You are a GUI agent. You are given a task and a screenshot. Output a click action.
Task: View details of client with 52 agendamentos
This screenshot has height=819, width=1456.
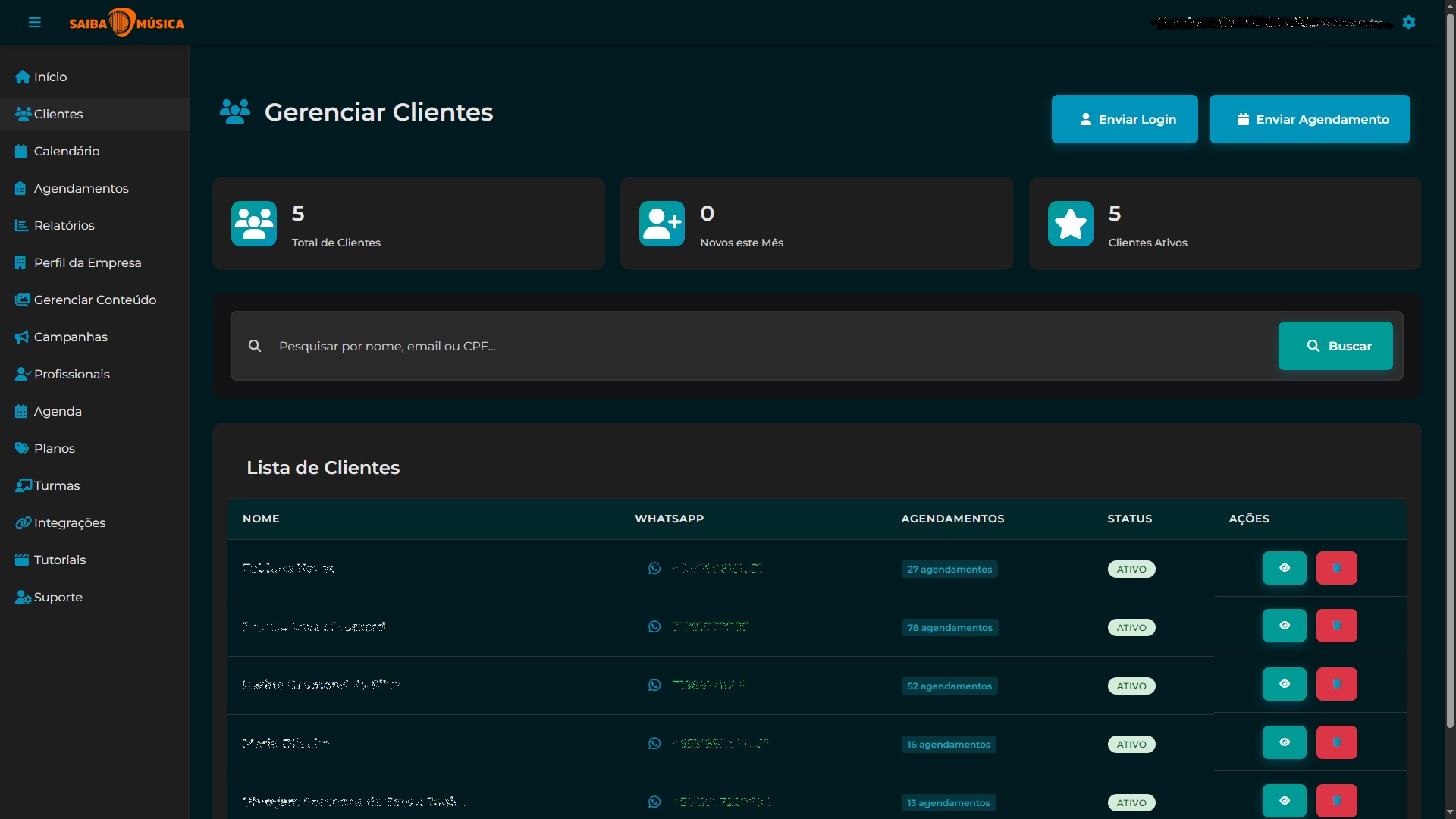click(x=1284, y=685)
